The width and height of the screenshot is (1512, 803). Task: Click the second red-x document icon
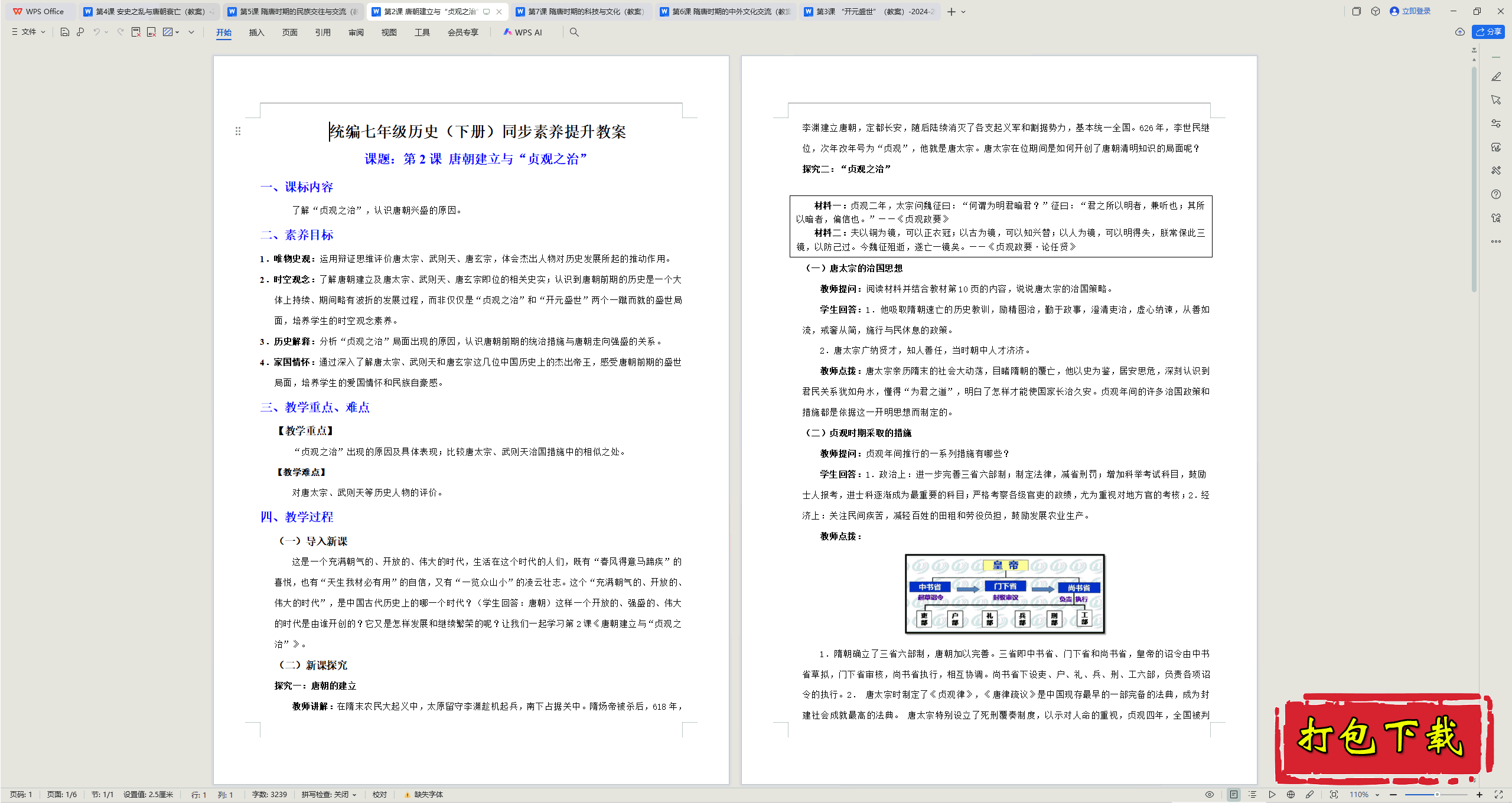(x=151, y=32)
